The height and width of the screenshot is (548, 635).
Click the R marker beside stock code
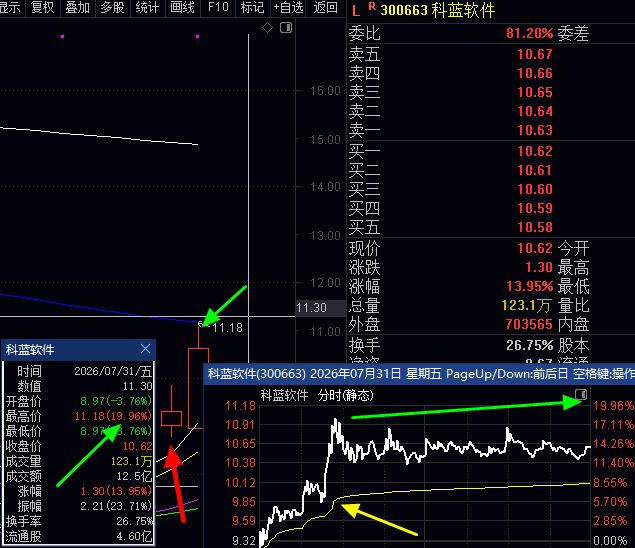tap(372, 6)
